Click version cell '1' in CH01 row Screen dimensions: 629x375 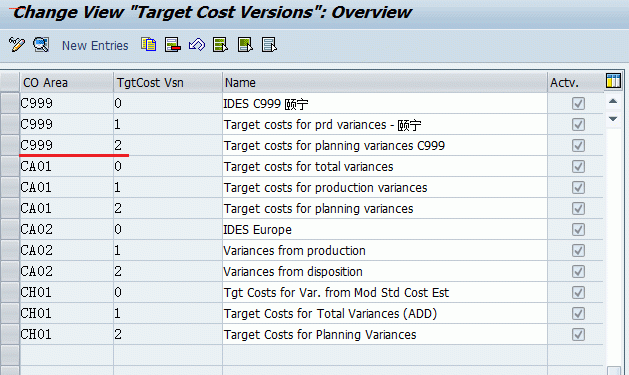click(168, 313)
